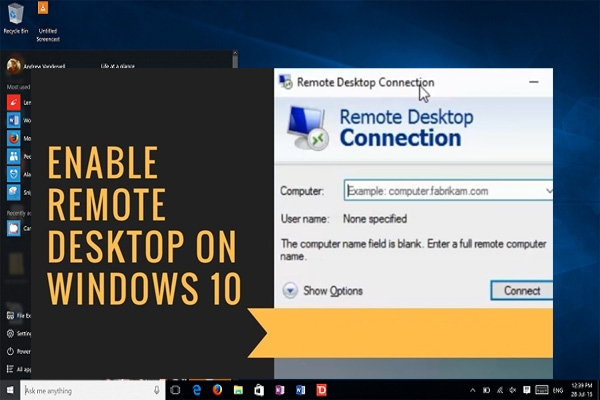Open the red D app on the taskbar
The image size is (600, 400).
(x=321, y=390)
